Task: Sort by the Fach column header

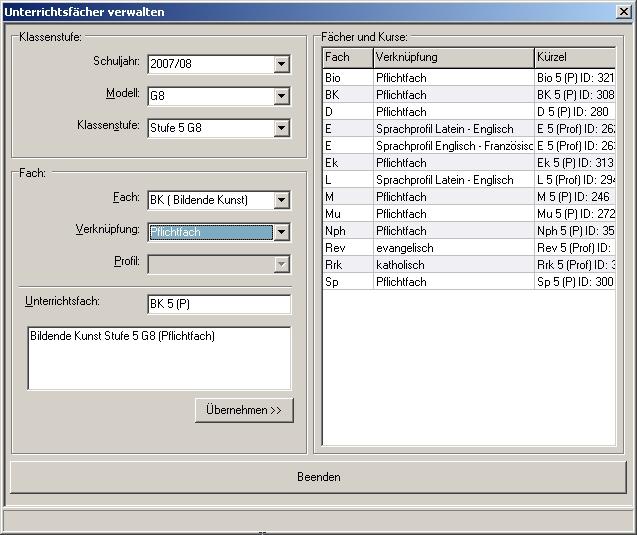Action: pos(347,58)
